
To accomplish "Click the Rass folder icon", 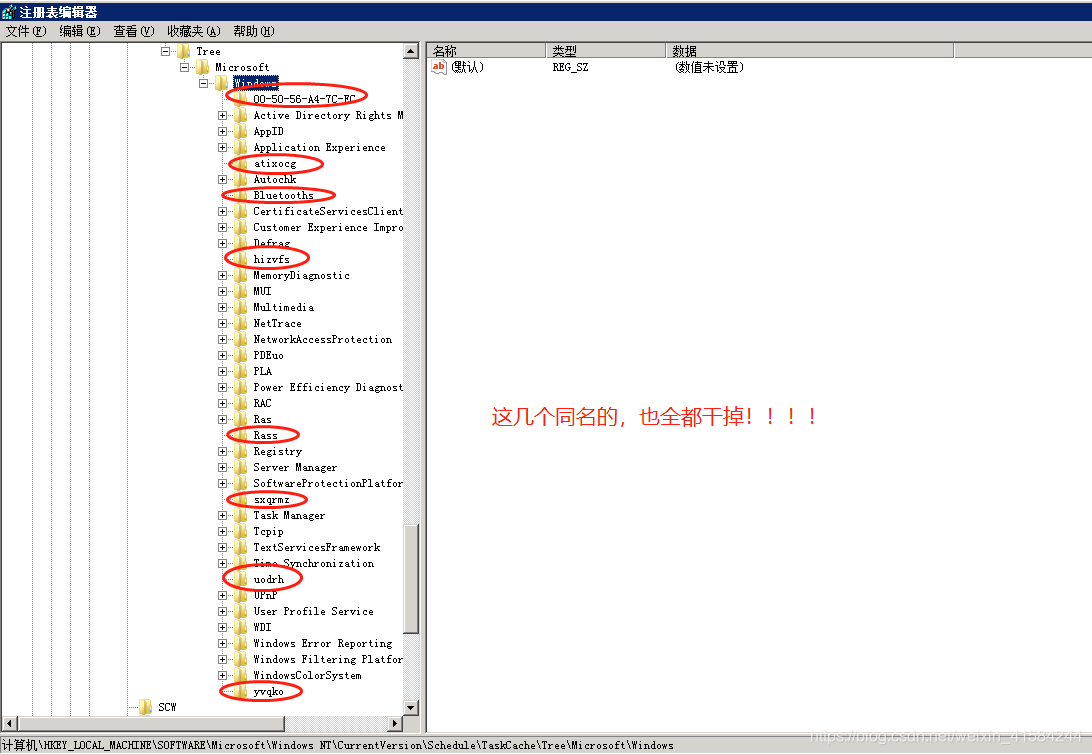I will pos(241,435).
